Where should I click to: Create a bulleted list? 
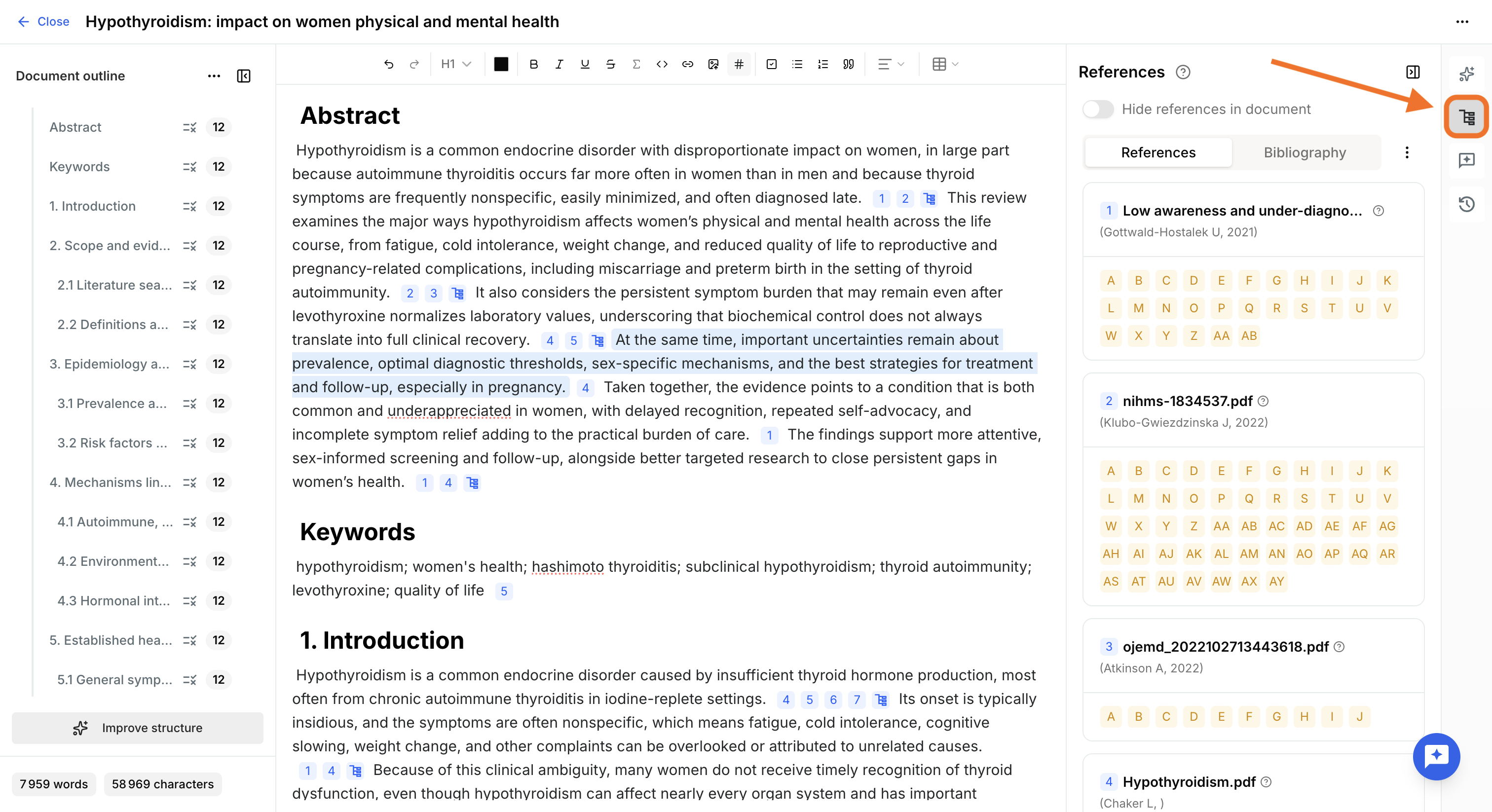[797, 64]
